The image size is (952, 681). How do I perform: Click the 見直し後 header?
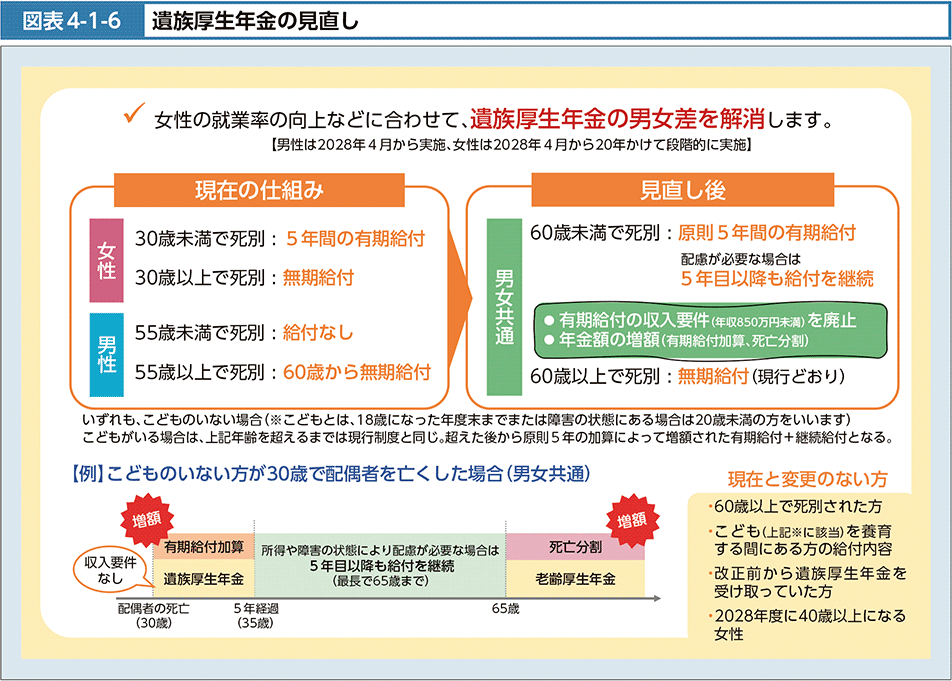pos(682,190)
